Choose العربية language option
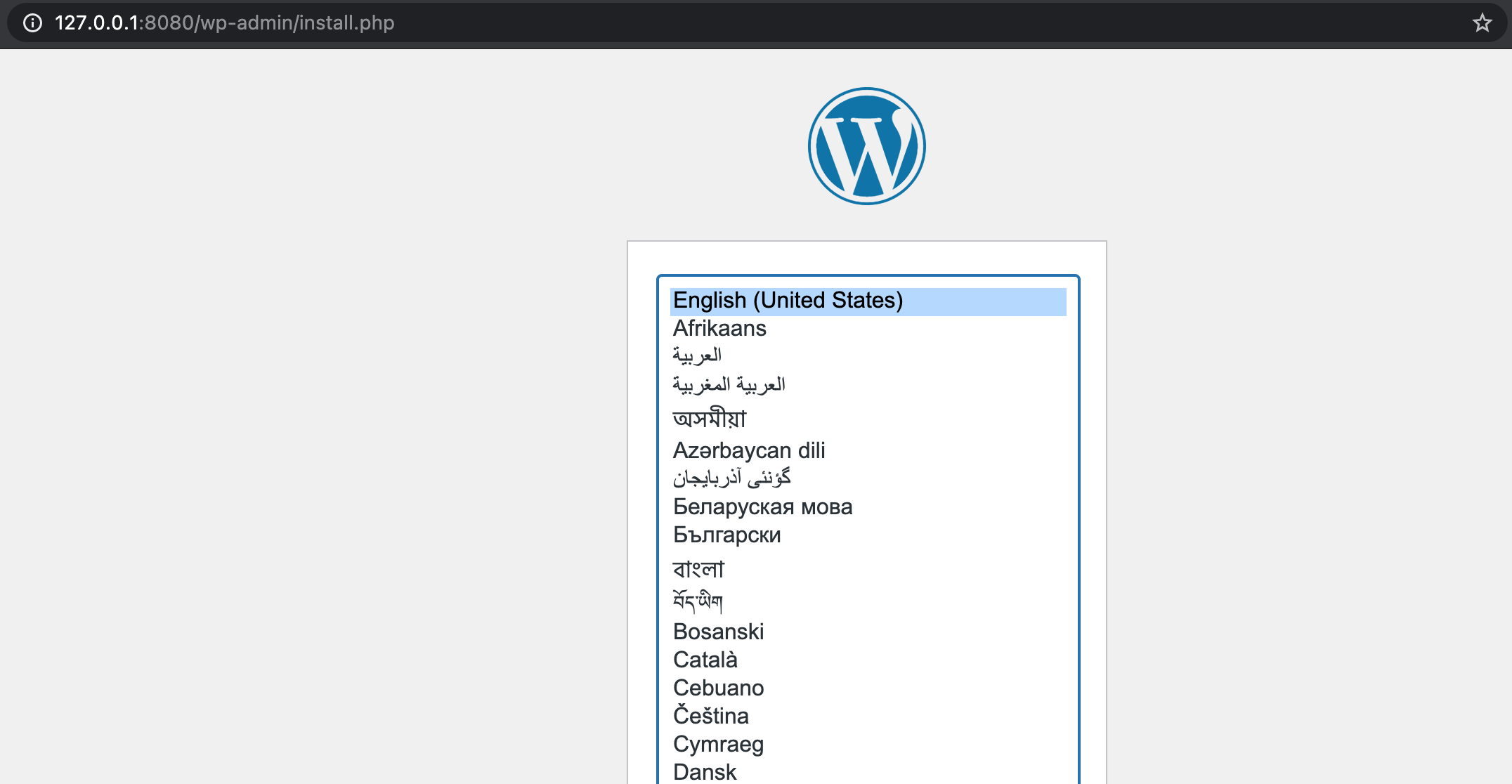Viewport: 1512px width, 784px height. point(697,356)
